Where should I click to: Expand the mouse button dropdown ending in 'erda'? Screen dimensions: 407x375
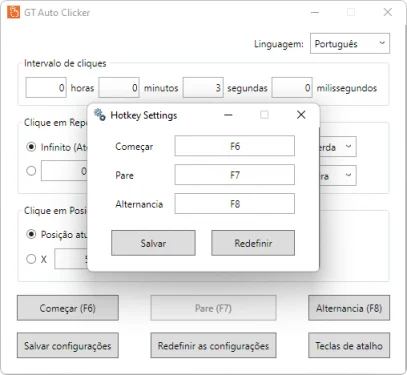(x=338, y=147)
